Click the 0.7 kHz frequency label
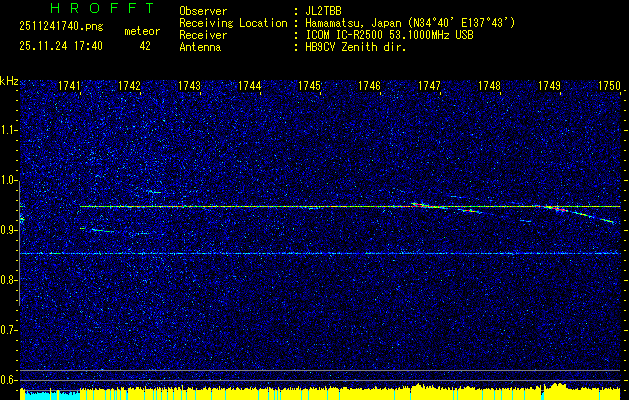Image resolution: width=629 pixels, height=400 pixels. pos(9,330)
